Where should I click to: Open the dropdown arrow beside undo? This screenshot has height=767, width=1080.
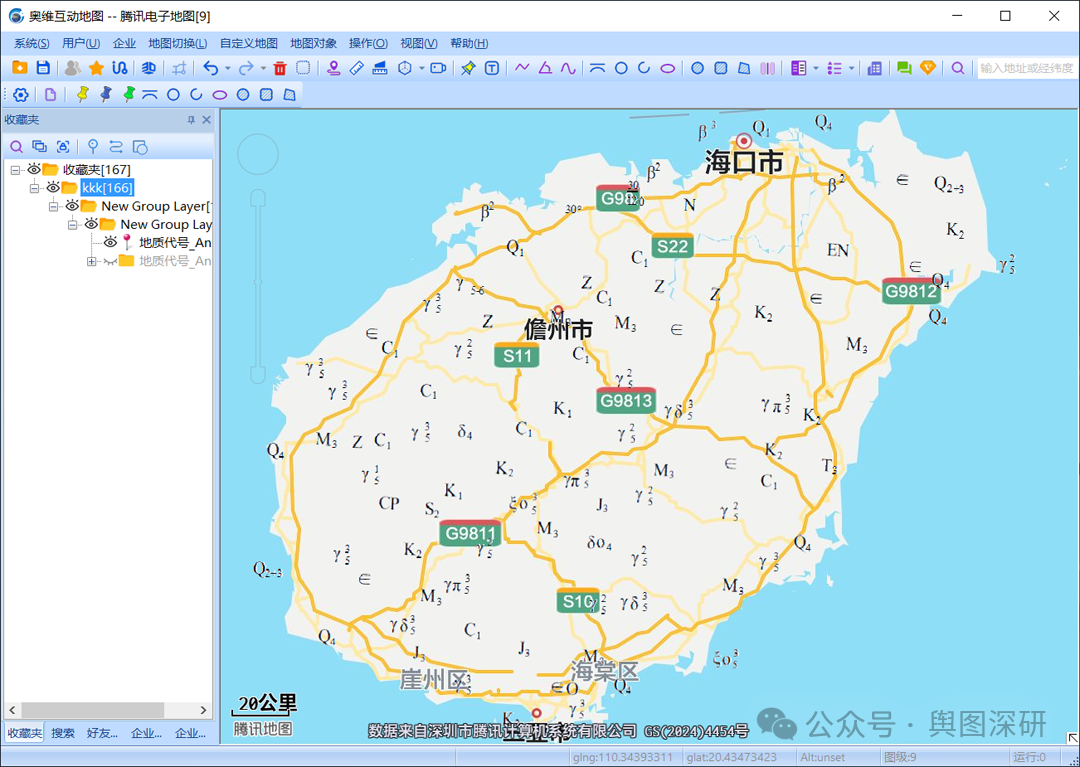[227, 68]
